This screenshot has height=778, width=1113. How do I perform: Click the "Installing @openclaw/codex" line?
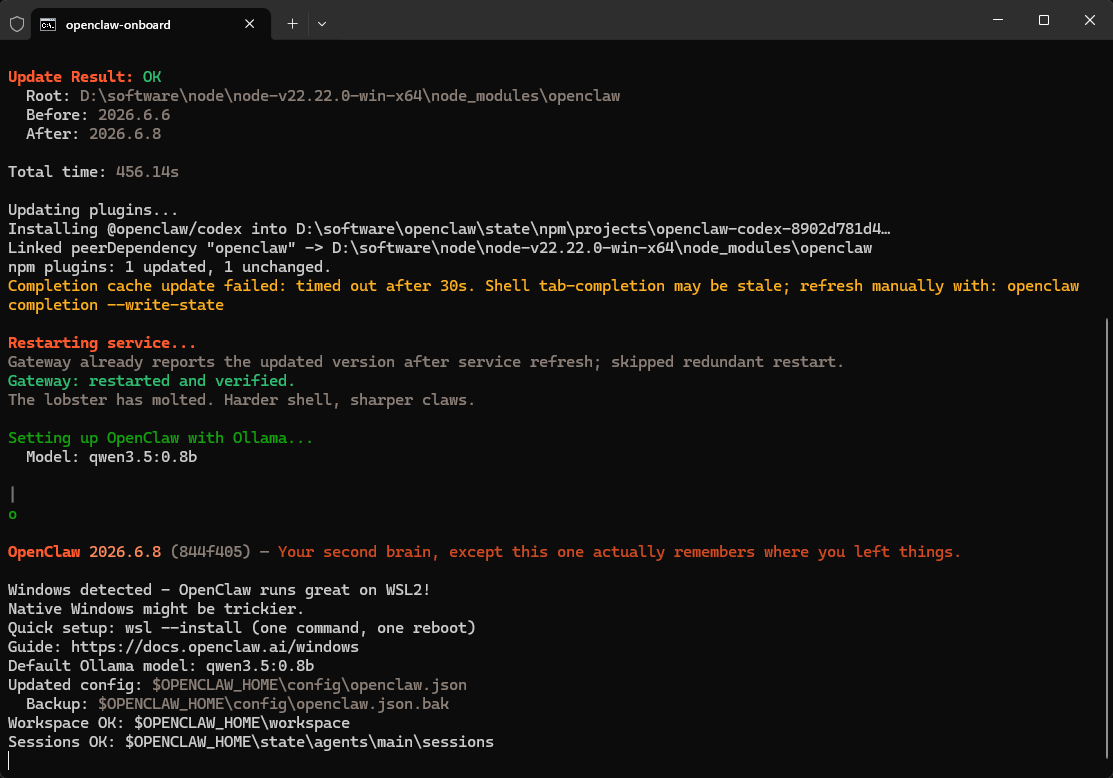(449, 229)
